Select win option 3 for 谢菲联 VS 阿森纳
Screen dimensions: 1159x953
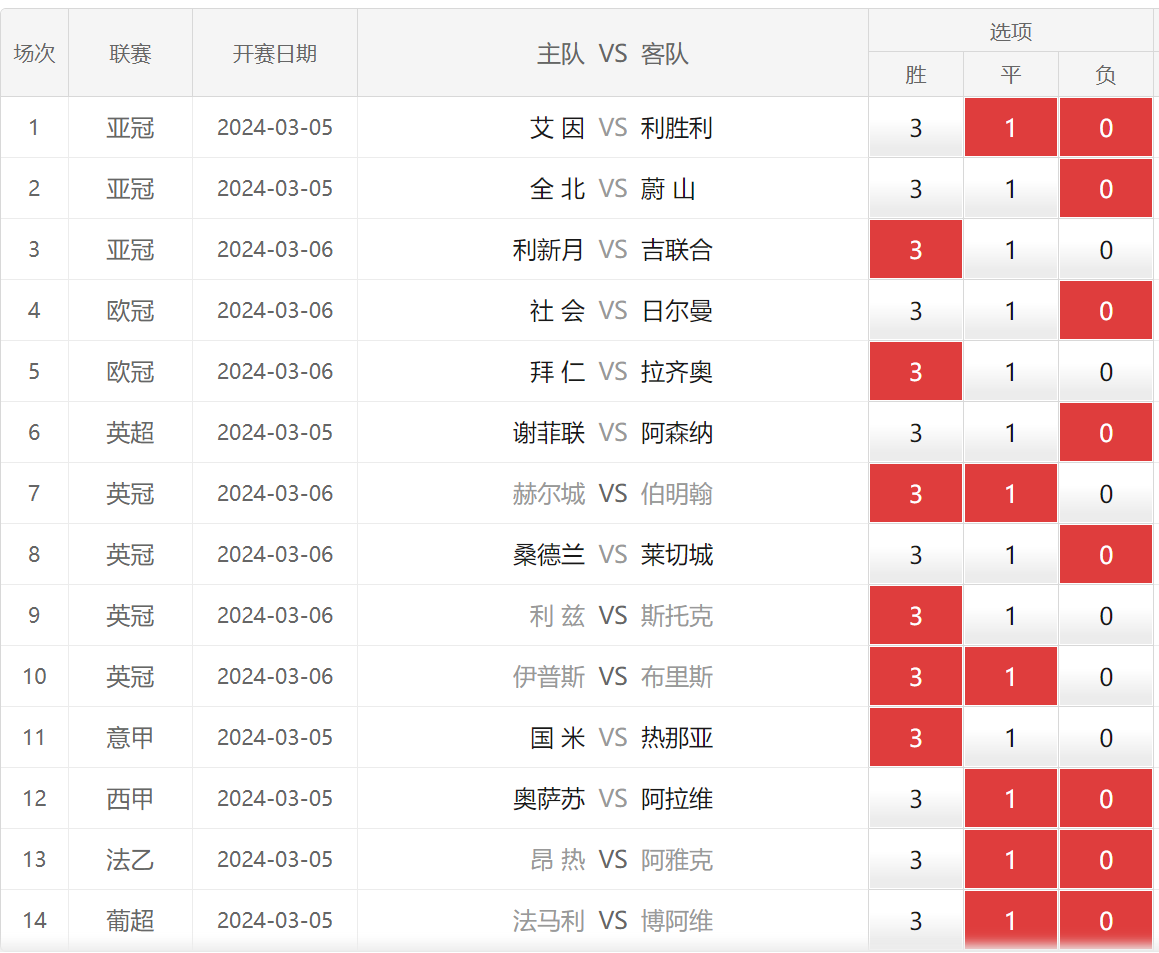coord(915,433)
